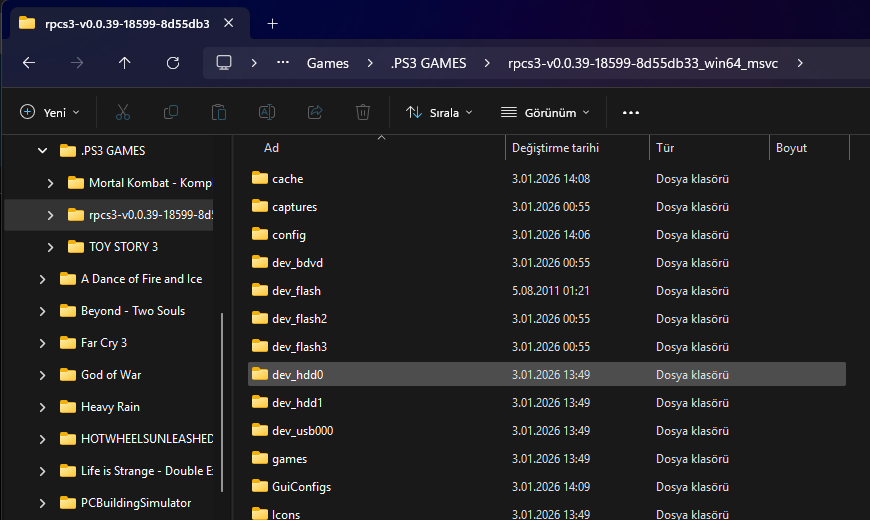Select TOY STORY 3 in sidebar

point(123,247)
